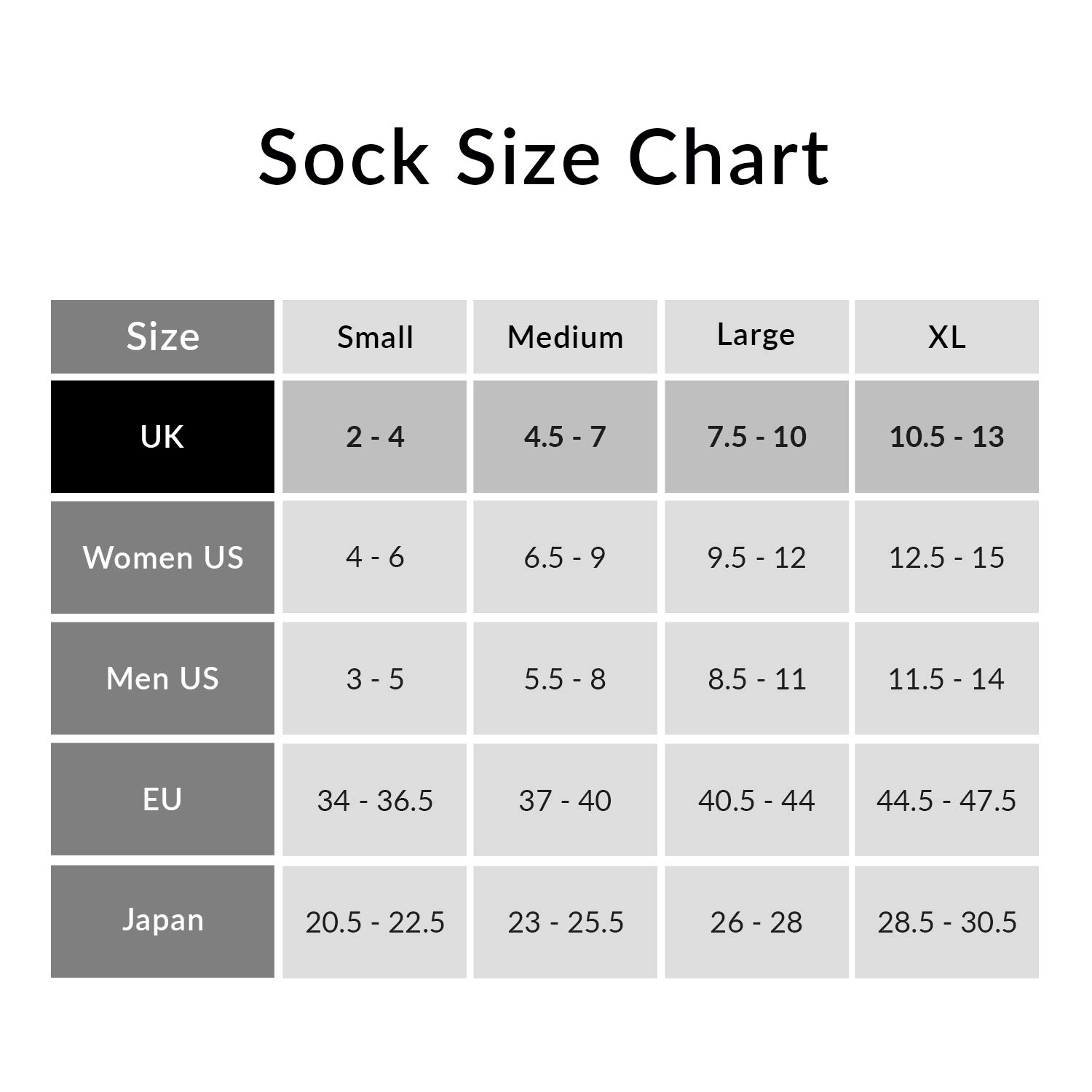Select the EU row label
The height and width of the screenshot is (1092, 1092).
(162, 799)
